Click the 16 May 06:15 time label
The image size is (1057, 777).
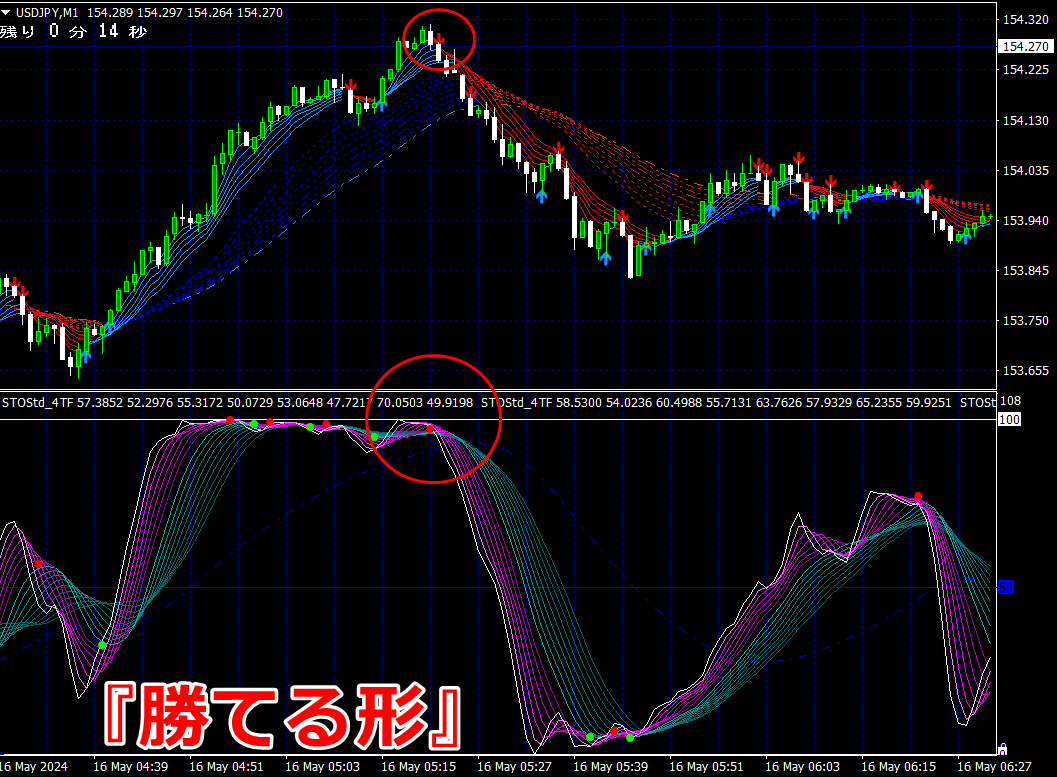click(x=898, y=766)
